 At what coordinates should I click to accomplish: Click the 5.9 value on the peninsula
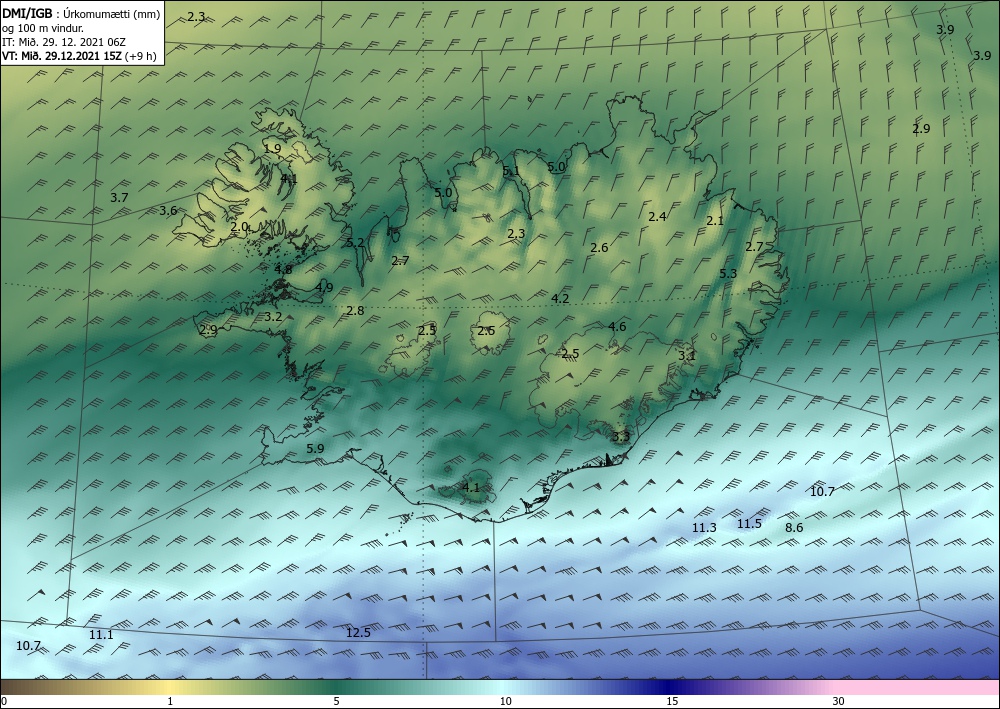click(x=315, y=448)
